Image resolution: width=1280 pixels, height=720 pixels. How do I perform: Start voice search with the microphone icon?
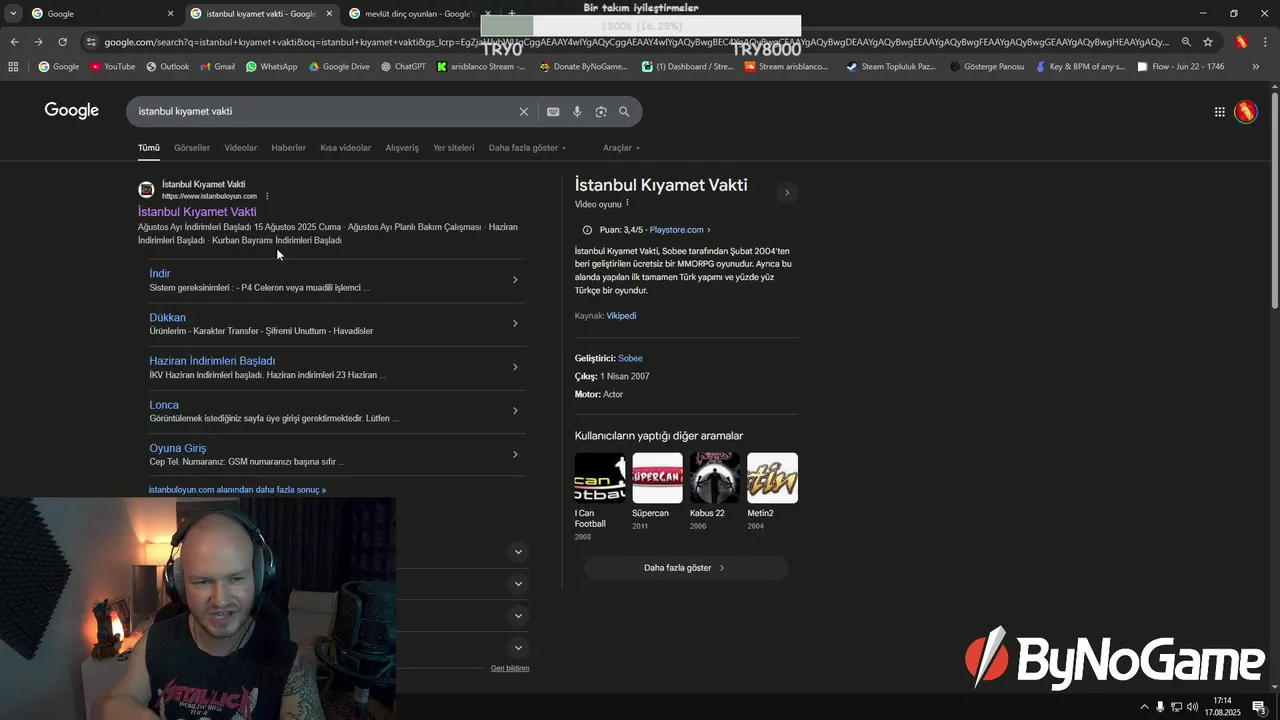point(577,112)
